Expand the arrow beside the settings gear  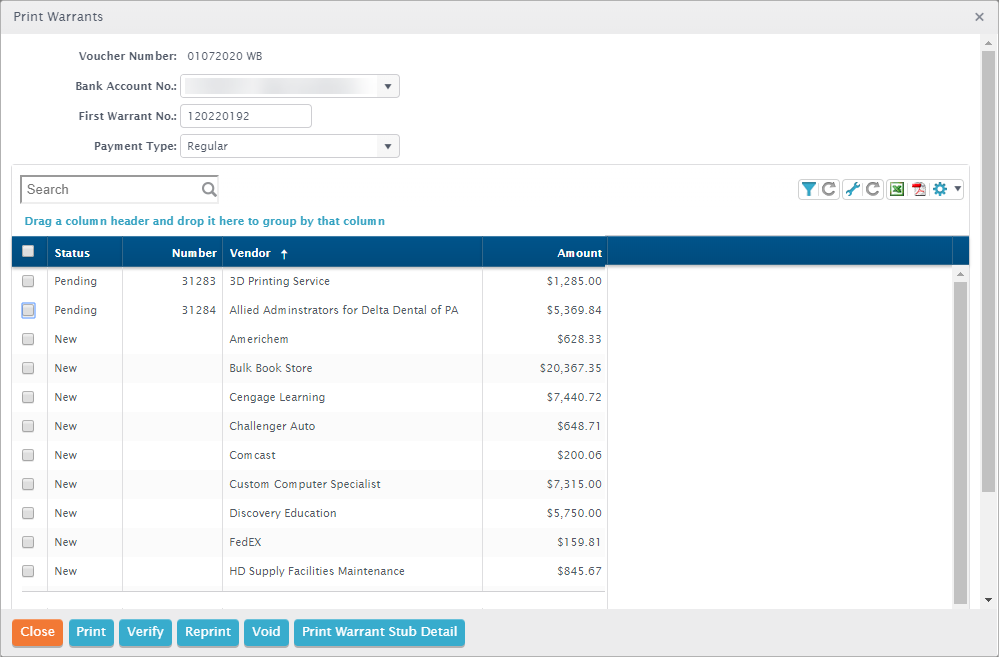click(x=957, y=189)
